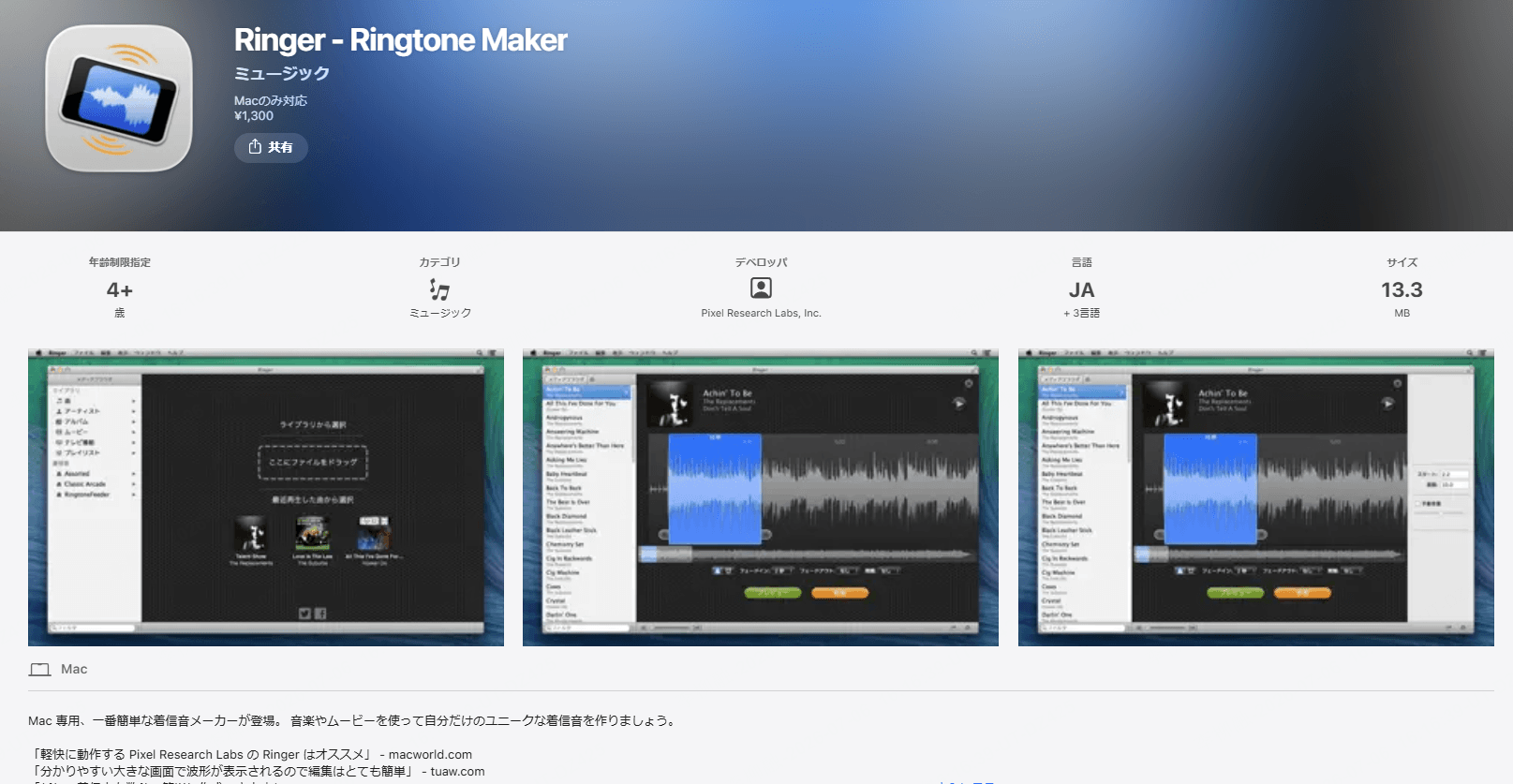Click the Macのみ対応 text
Screen dimensions: 1513x784
(x=271, y=100)
